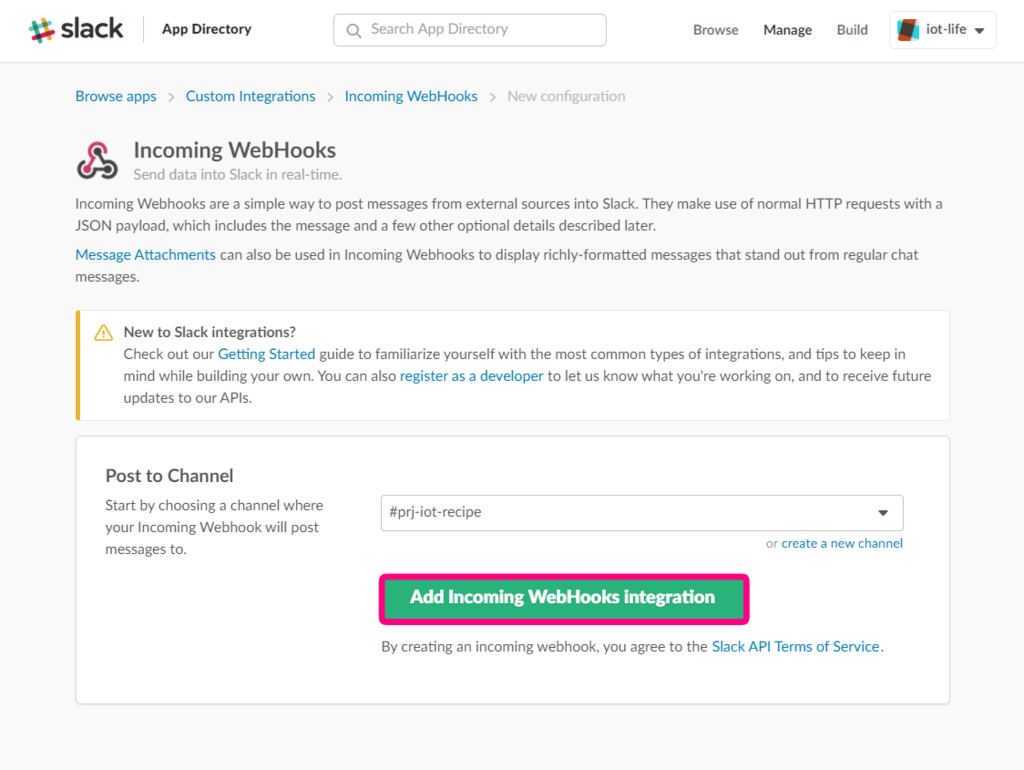Add Incoming WebHooks integration button
The height and width of the screenshot is (770, 1024).
point(563,598)
